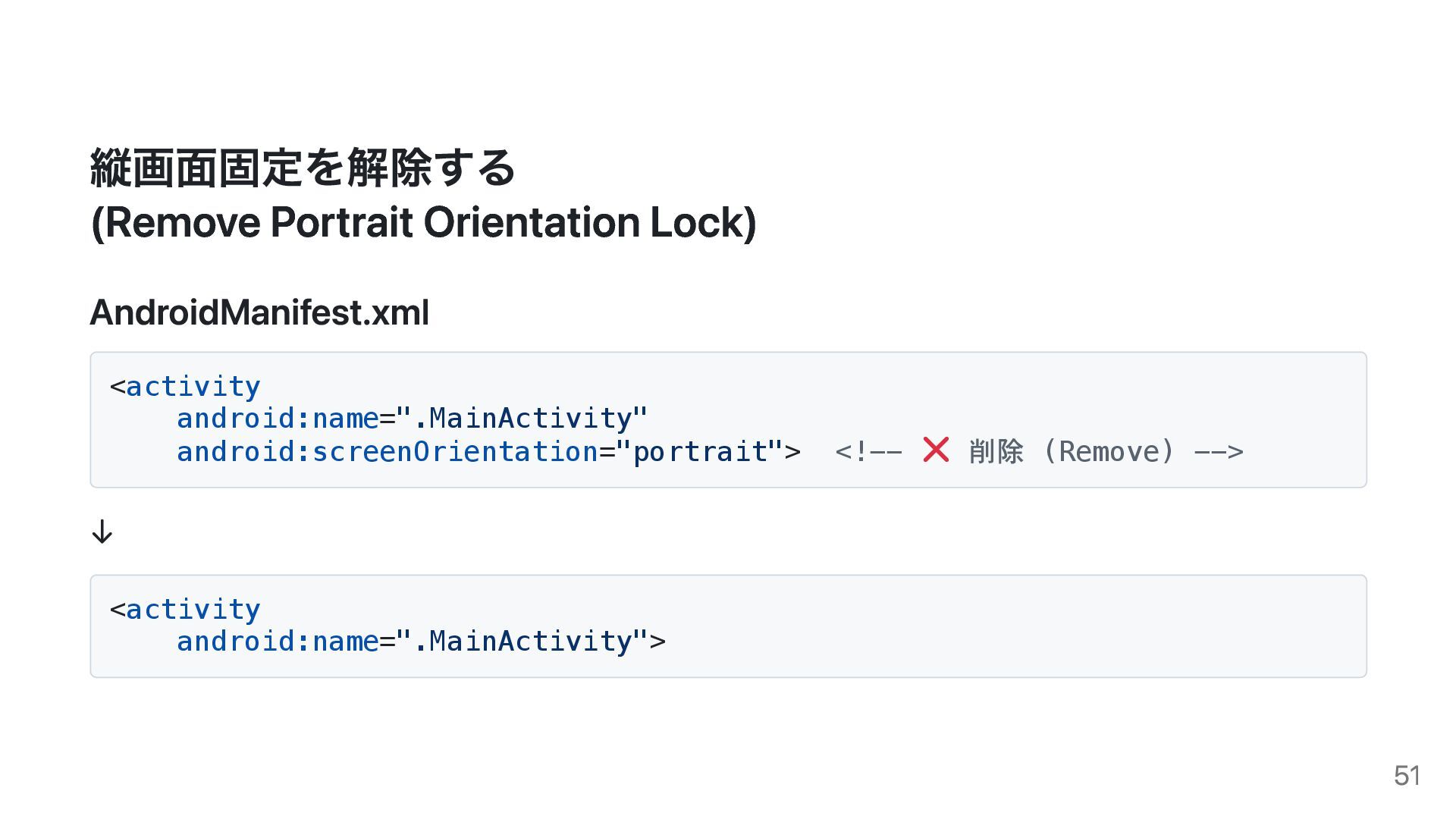The width and height of the screenshot is (1456, 819).
Task: Click the AndroidManifest.xml subheading
Action: click(x=259, y=312)
